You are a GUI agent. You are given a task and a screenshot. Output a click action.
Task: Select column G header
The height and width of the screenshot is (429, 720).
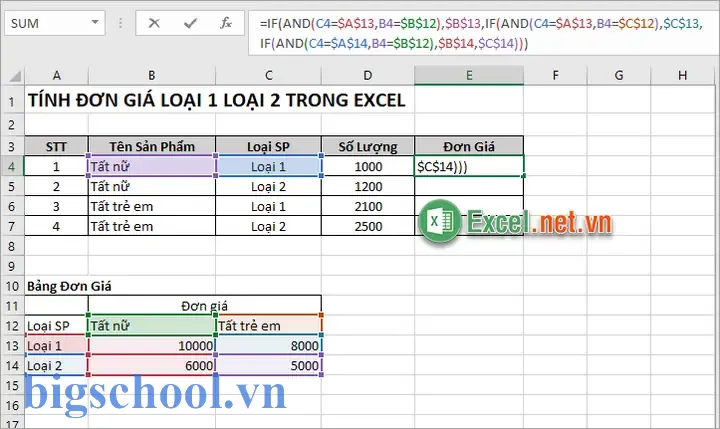pyautogui.click(x=619, y=75)
